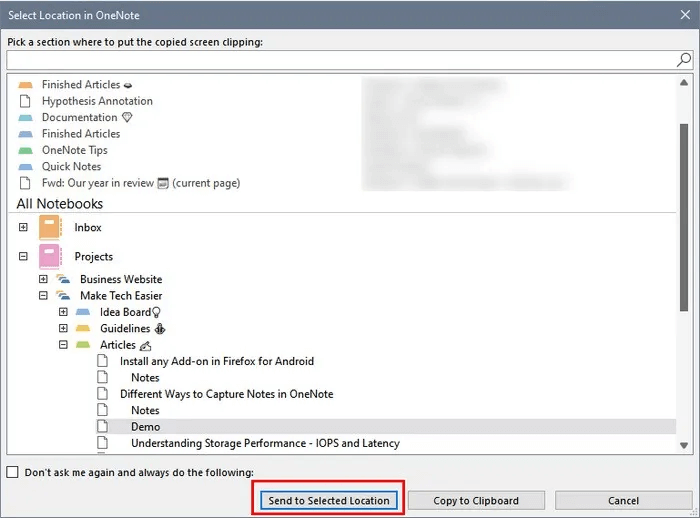The height and width of the screenshot is (518, 700).
Task: Collapse the Articles section
Action: pos(63,345)
